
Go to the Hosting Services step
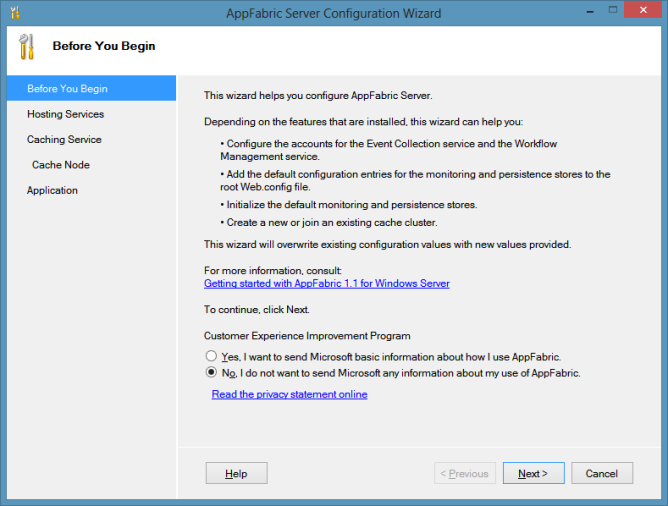coord(65,114)
